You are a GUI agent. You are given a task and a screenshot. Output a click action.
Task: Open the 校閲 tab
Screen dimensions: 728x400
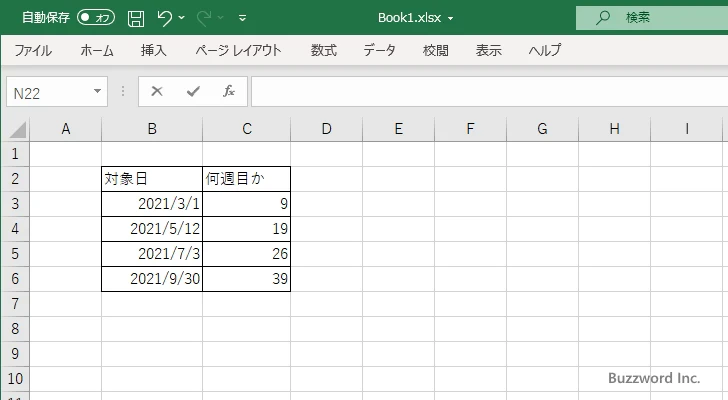(436, 50)
